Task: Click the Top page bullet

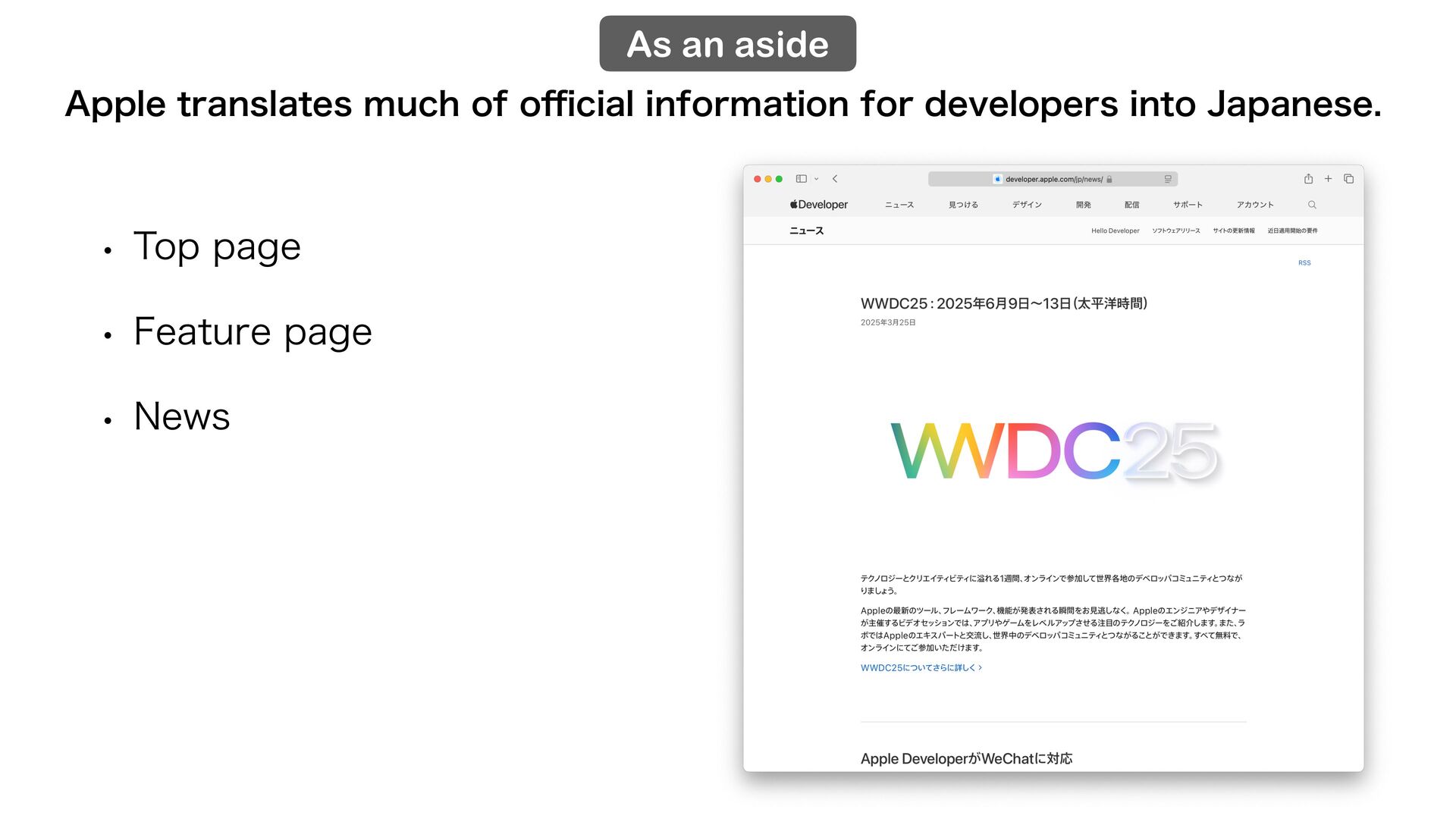Action: click(217, 246)
